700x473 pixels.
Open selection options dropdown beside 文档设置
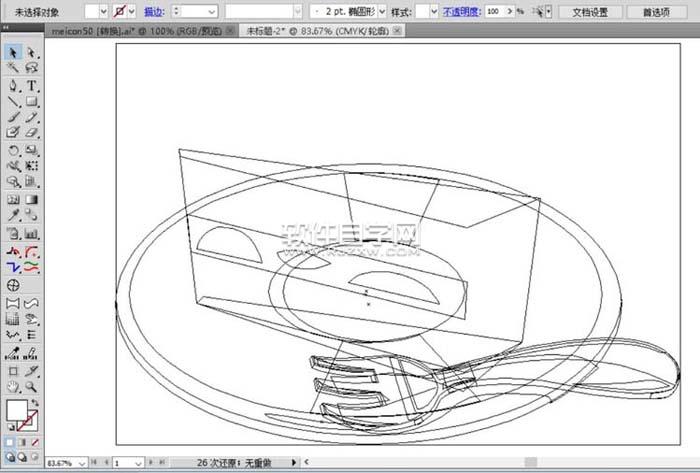click(x=549, y=12)
